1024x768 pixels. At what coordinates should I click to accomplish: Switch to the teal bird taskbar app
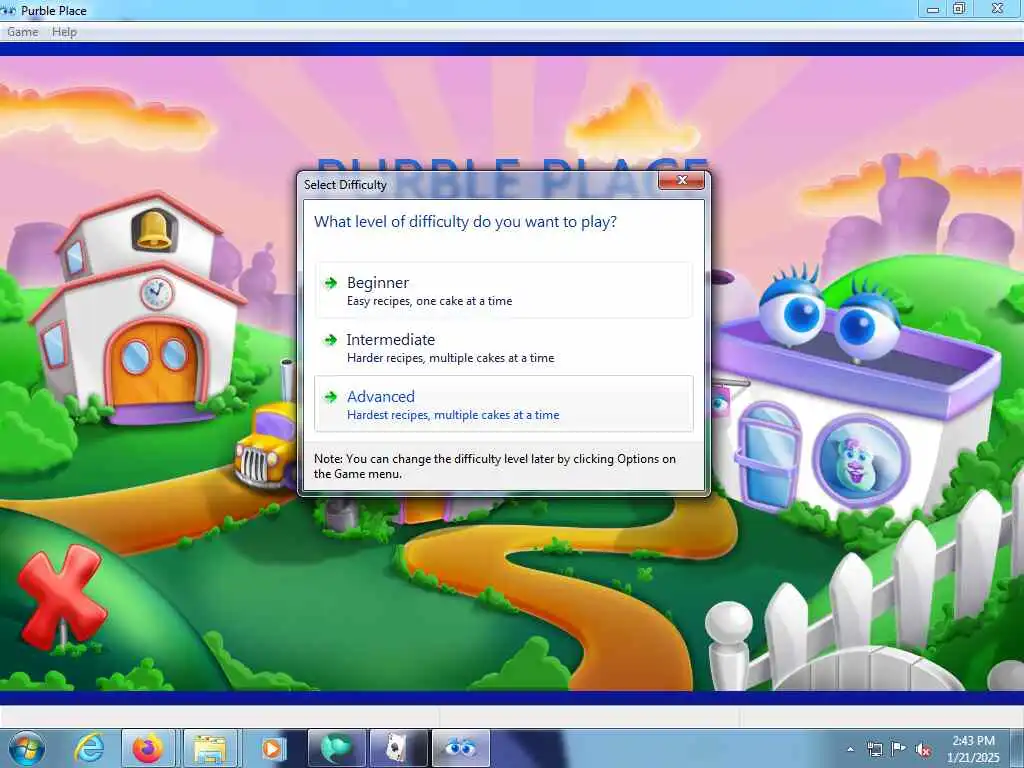pyautogui.click(x=336, y=748)
